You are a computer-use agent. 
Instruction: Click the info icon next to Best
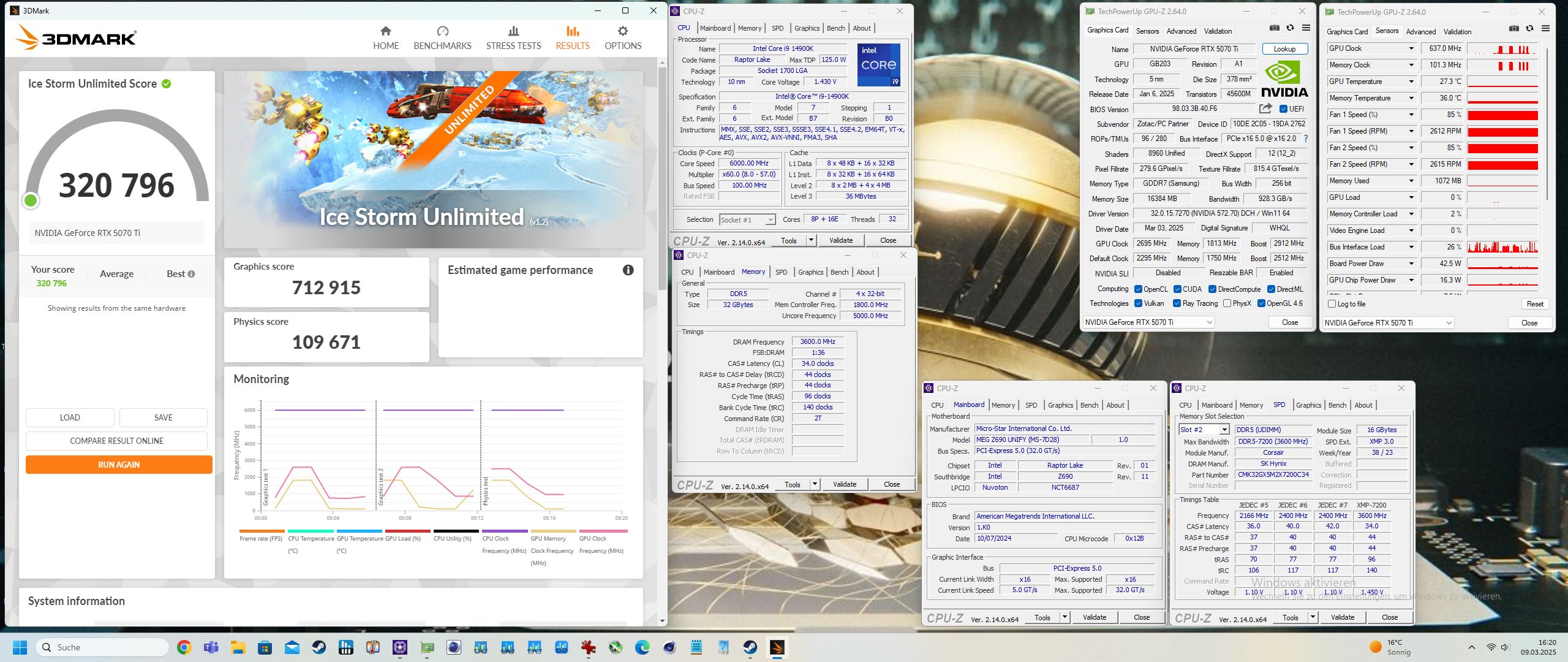(x=191, y=274)
